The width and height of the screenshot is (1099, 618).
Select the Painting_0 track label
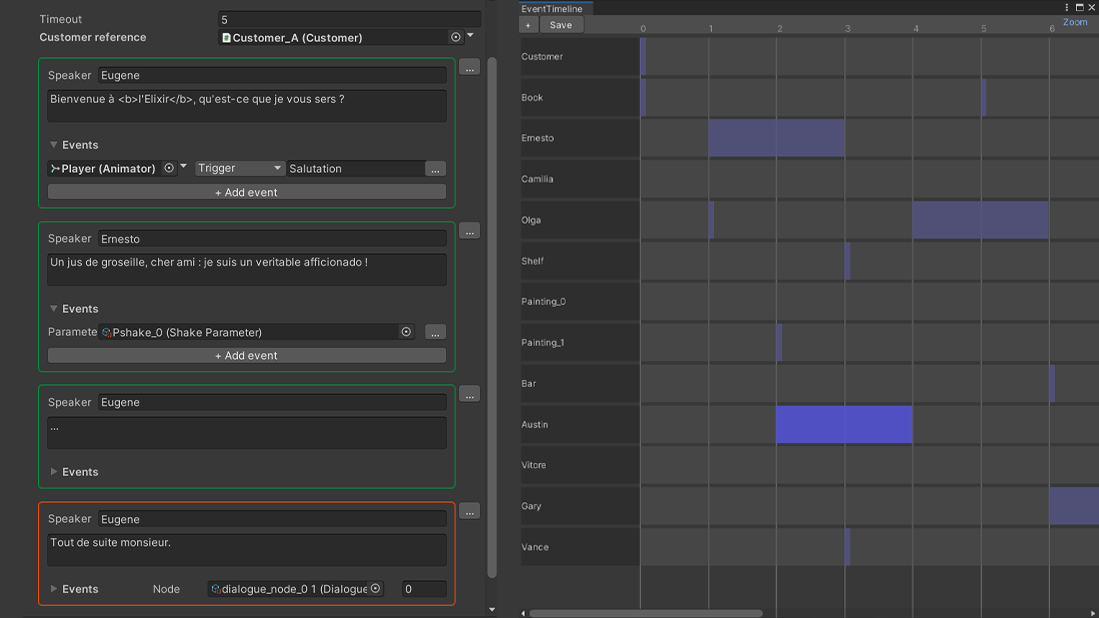pyautogui.click(x=543, y=301)
